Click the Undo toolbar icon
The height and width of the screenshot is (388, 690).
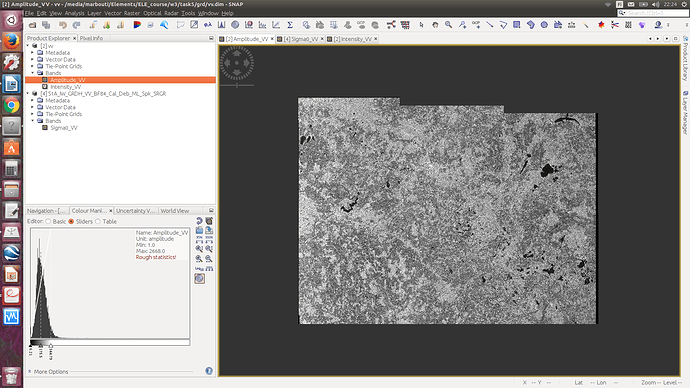tap(62, 25)
